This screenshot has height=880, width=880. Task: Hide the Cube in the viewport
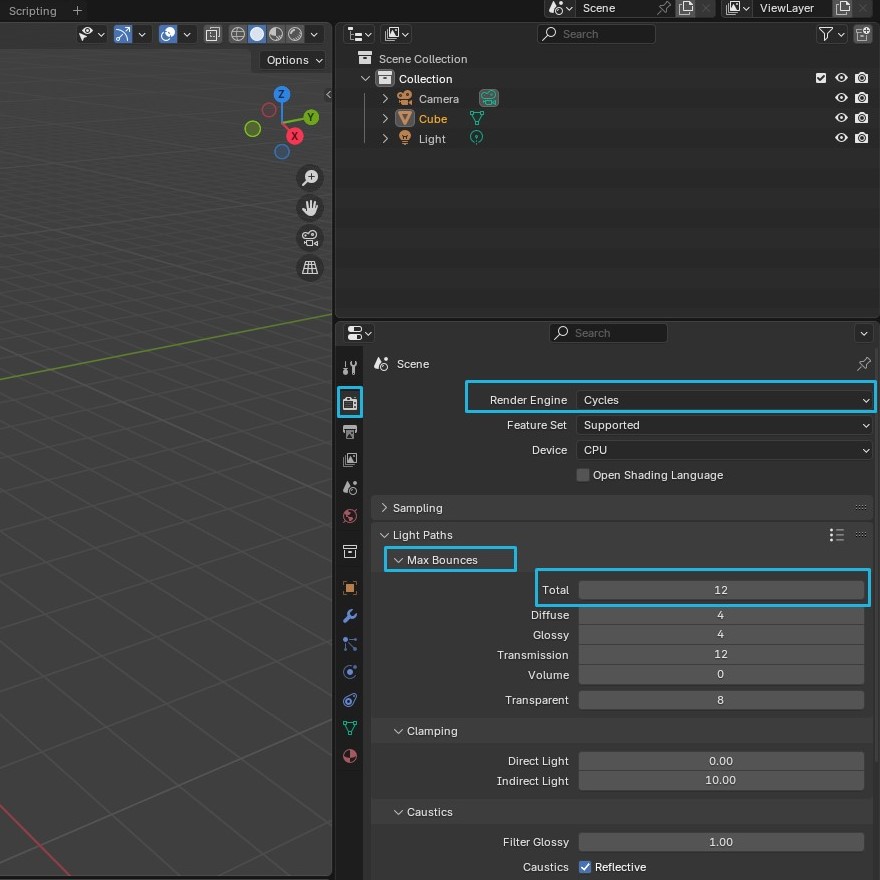point(841,118)
